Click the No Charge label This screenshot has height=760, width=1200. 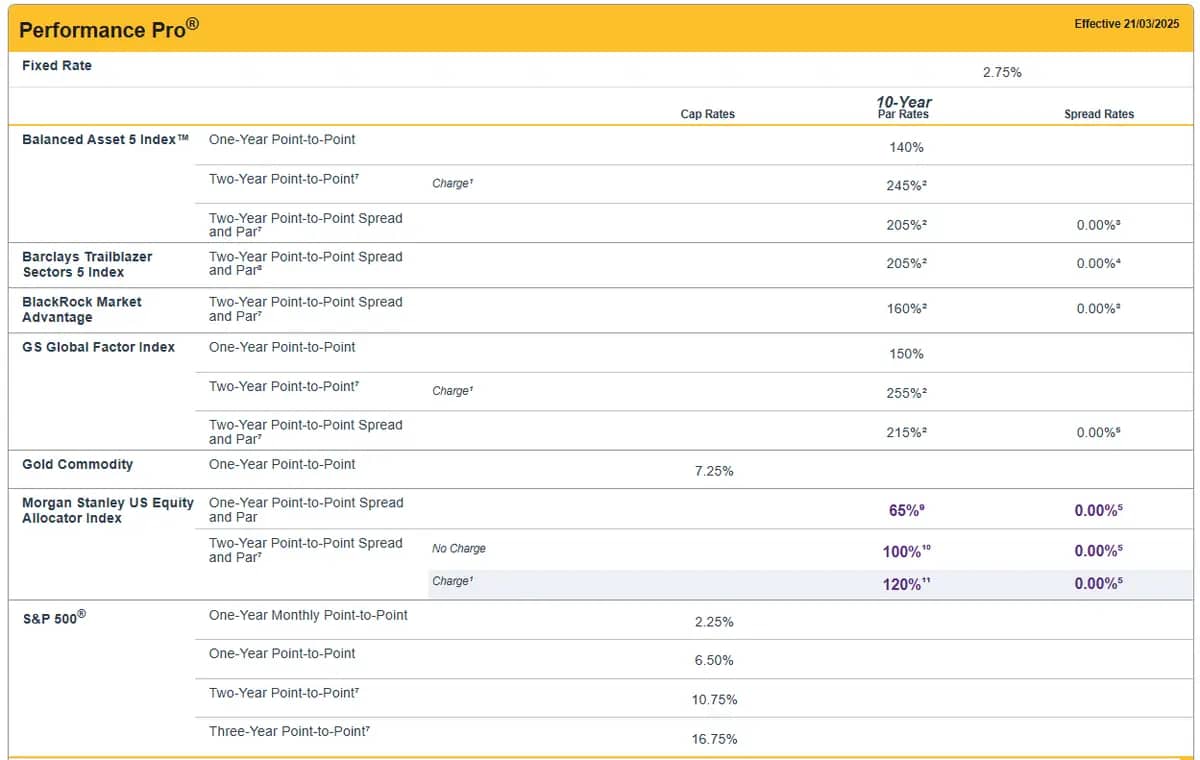click(459, 549)
